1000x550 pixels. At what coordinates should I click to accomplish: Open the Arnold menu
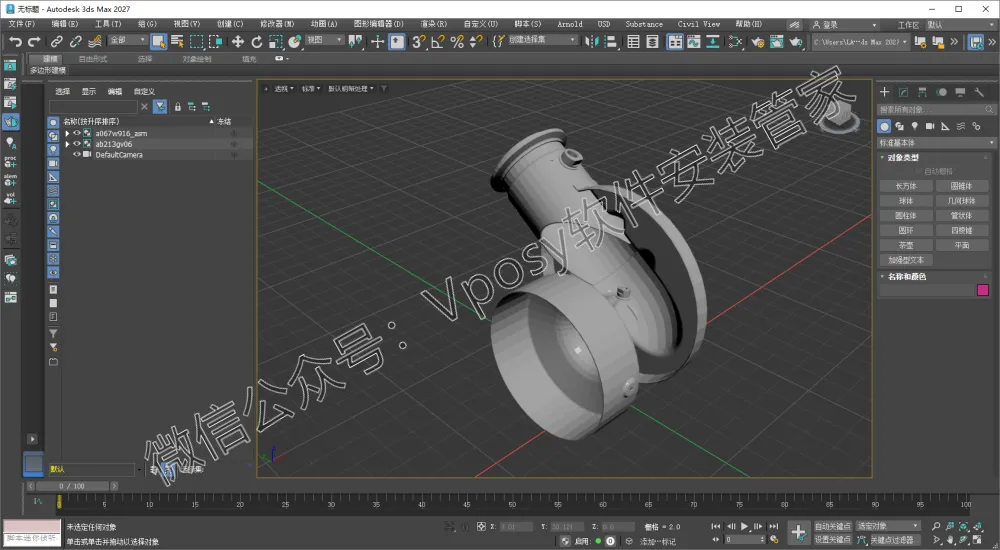point(570,24)
